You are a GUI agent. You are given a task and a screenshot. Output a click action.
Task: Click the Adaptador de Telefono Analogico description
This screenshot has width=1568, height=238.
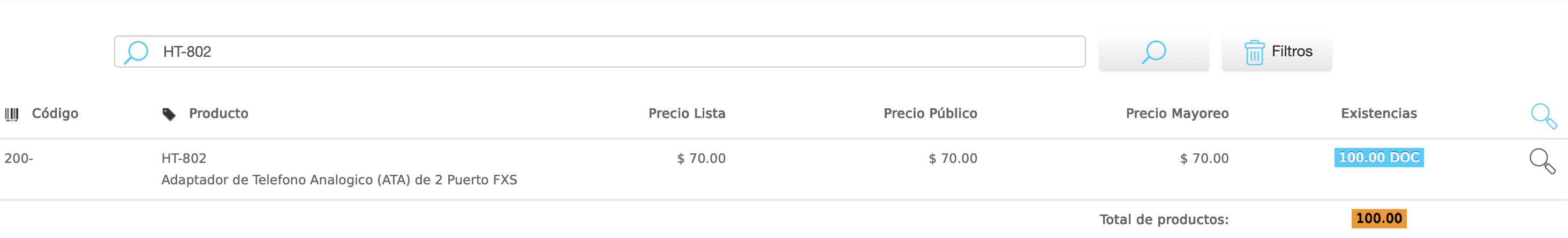[x=339, y=180]
